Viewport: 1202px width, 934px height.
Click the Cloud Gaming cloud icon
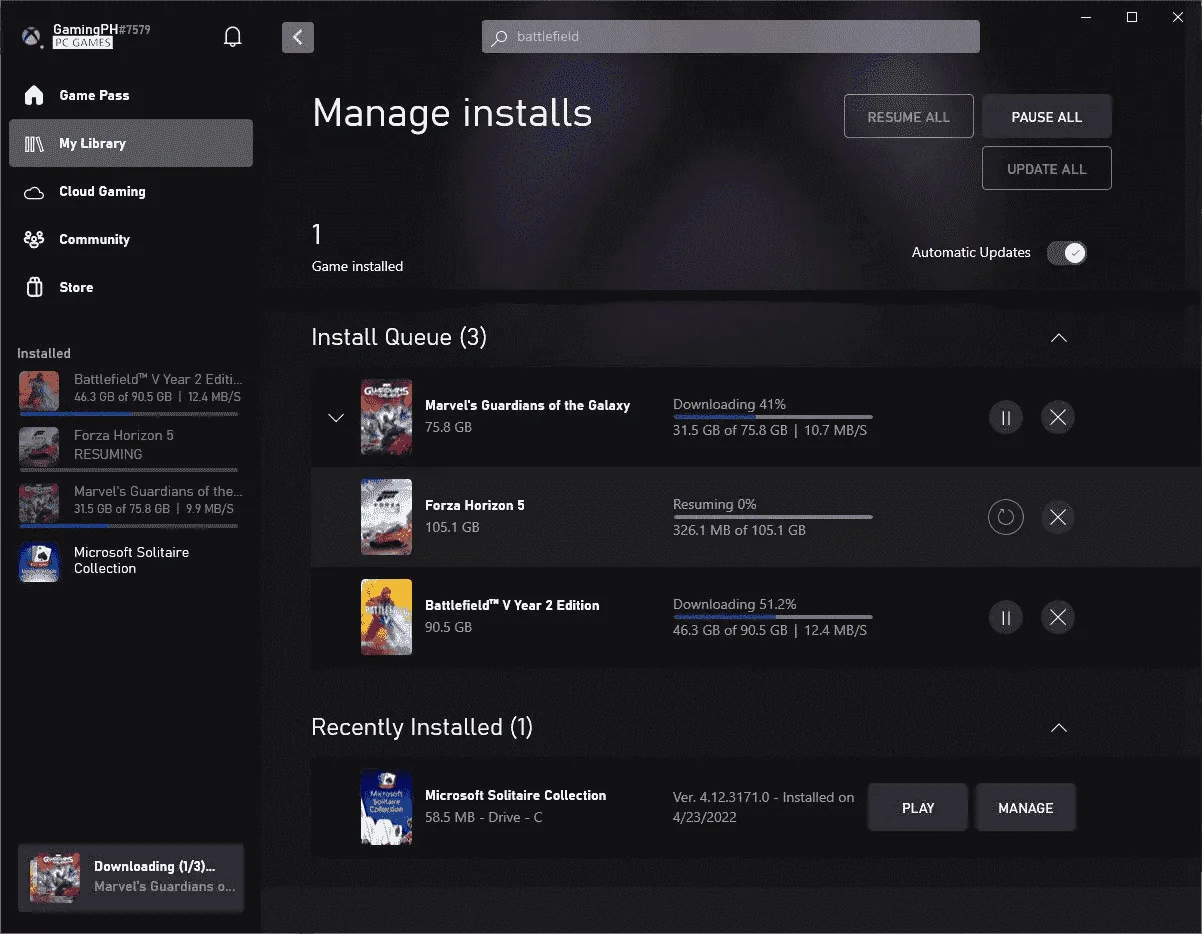point(34,192)
